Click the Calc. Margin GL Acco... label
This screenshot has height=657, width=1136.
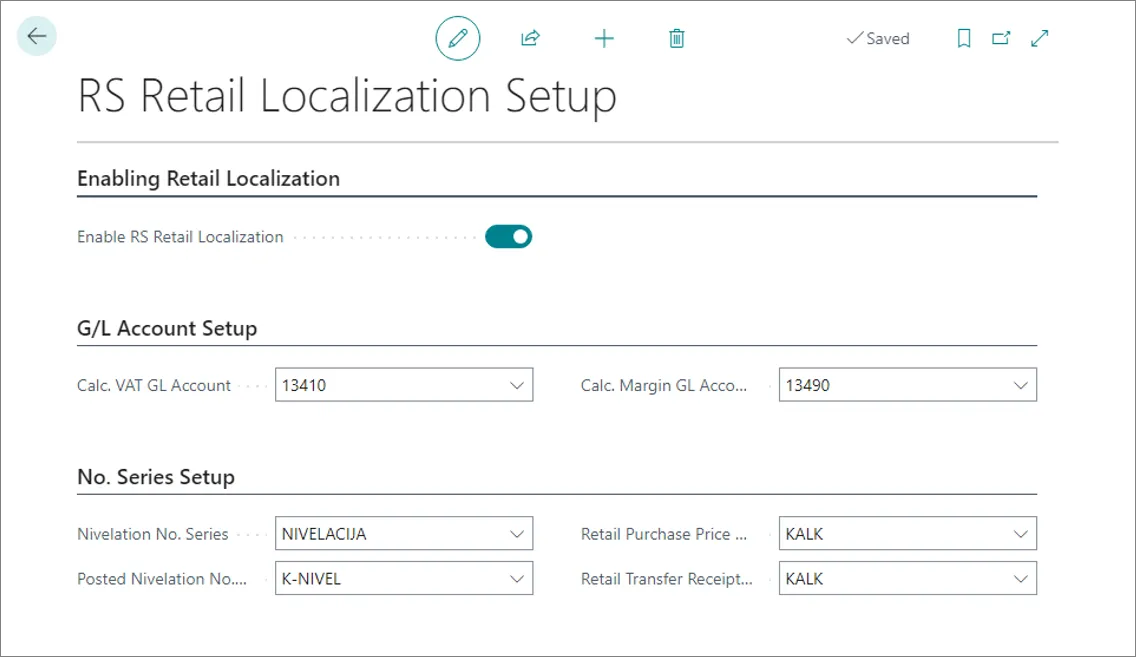point(664,385)
